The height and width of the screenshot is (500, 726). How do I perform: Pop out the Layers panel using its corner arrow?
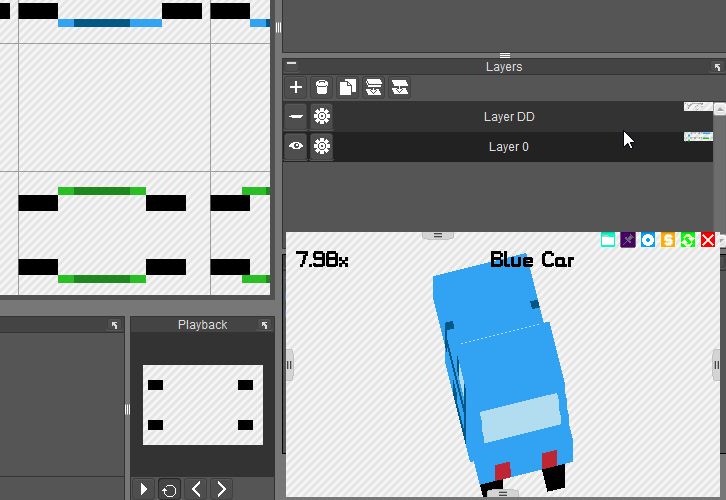coord(717,67)
